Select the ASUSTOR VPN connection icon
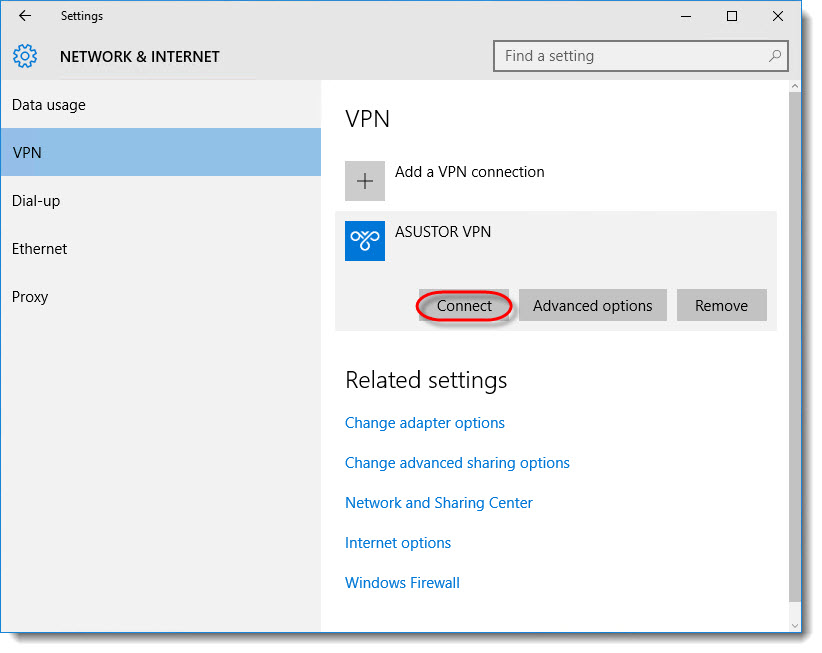This screenshot has width=822, height=653. click(x=365, y=241)
